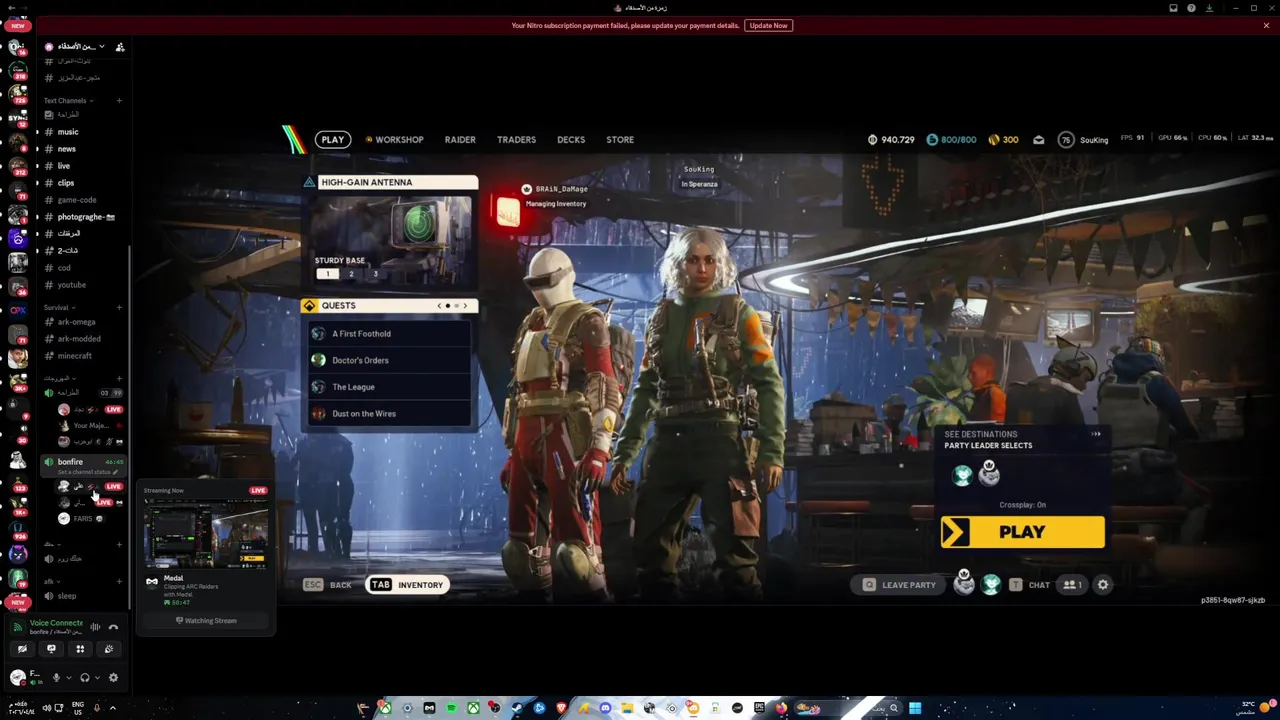This screenshot has width=1280, height=720.
Task: Create channel in Text Channels category
Action: coord(119,100)
